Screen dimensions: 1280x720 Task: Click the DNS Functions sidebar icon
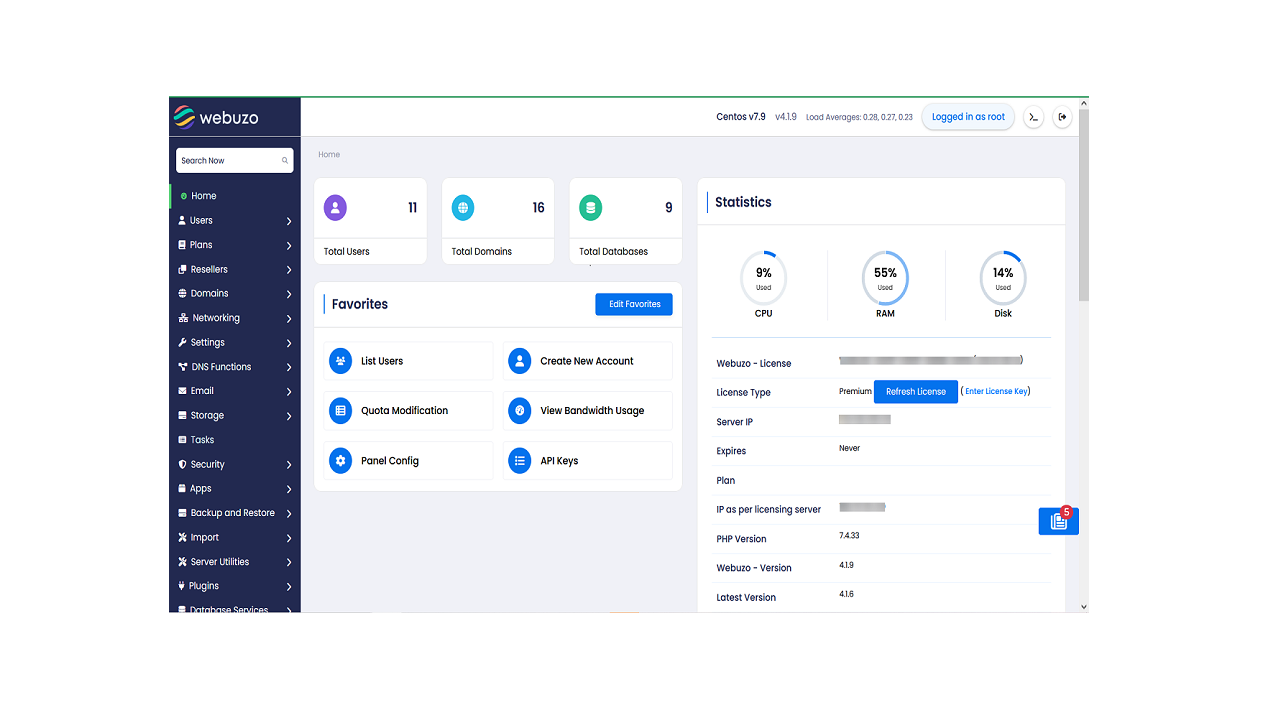coord(183,367)
